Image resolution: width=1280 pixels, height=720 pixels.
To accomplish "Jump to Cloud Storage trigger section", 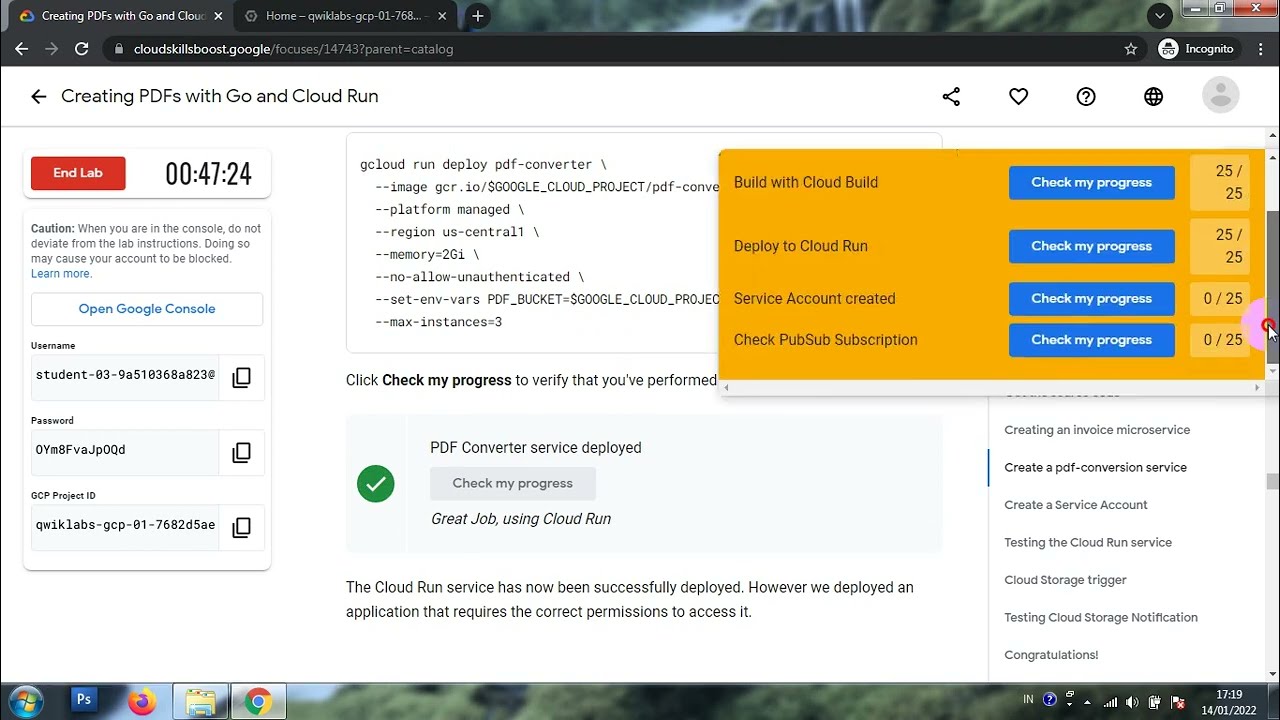I will [1065, 580].
